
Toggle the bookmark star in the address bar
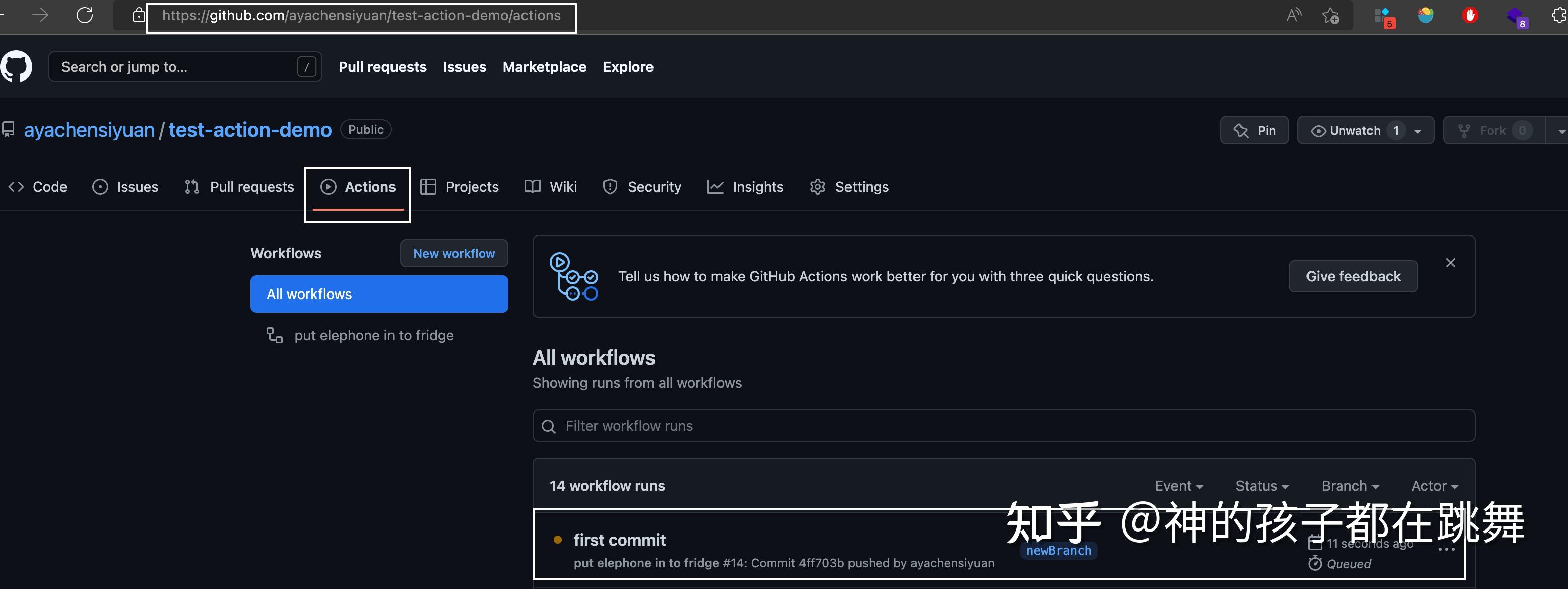pyautogui.click(x=1331, y=15)
